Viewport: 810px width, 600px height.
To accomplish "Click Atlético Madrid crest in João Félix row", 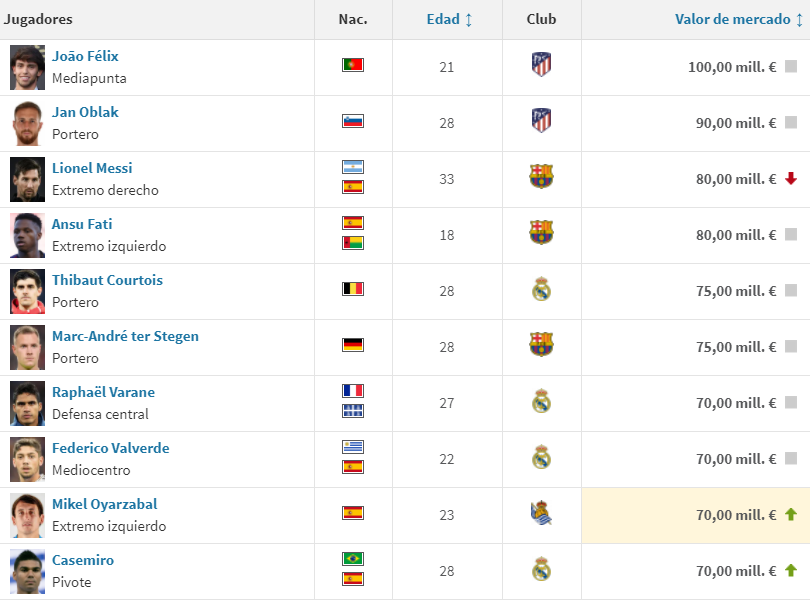I will point(541,66).
